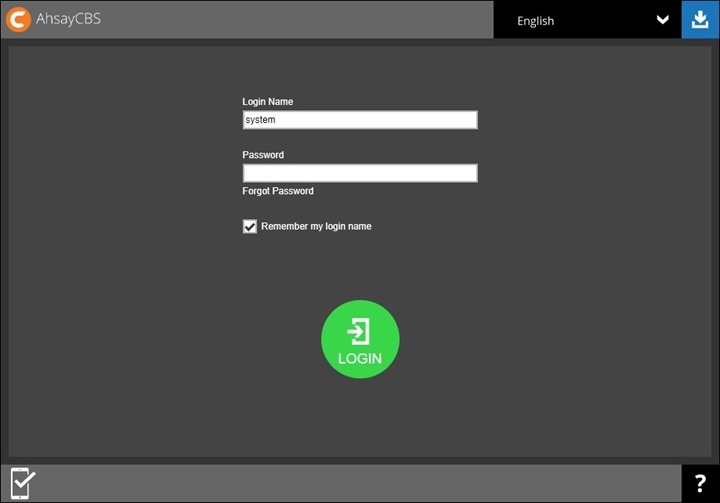Click the mobile device checkmark icon

pos(23,483)
